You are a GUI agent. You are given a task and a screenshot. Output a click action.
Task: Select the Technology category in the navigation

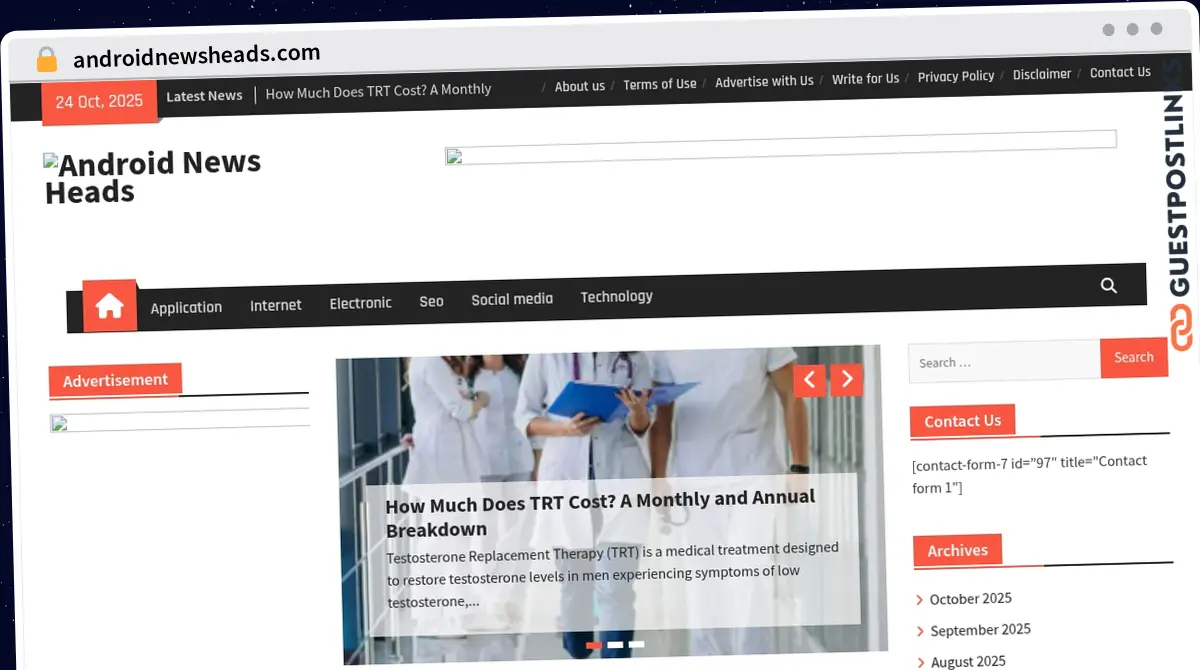point(617,296)
